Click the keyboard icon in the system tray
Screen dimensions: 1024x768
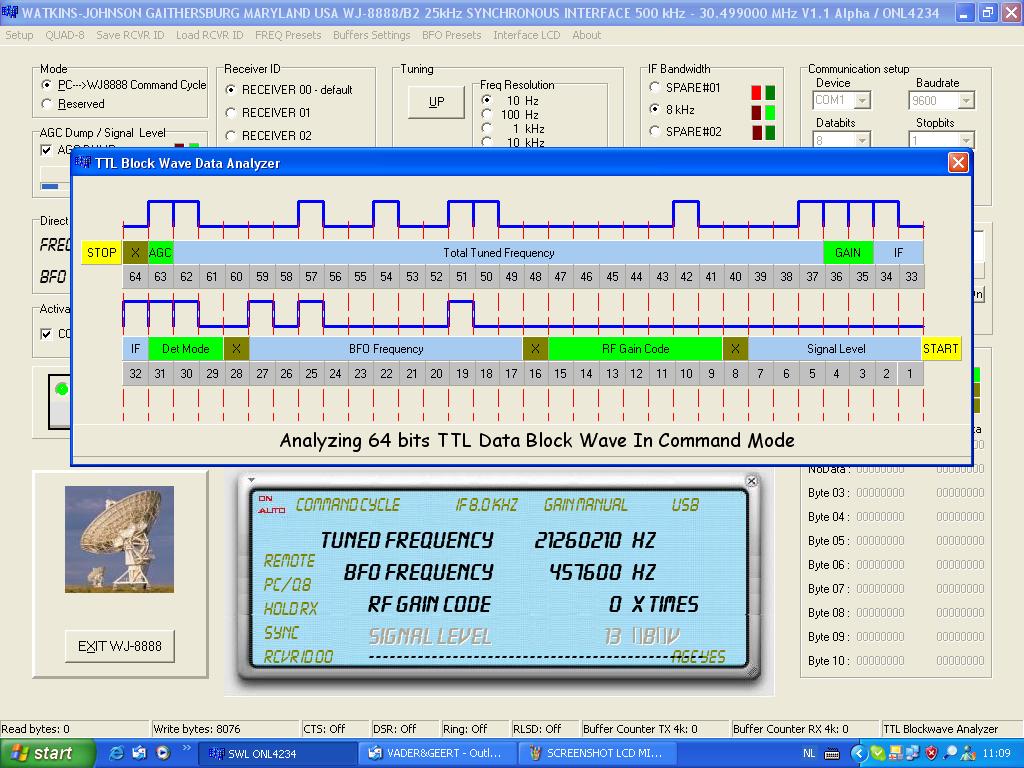click(832, 754)
